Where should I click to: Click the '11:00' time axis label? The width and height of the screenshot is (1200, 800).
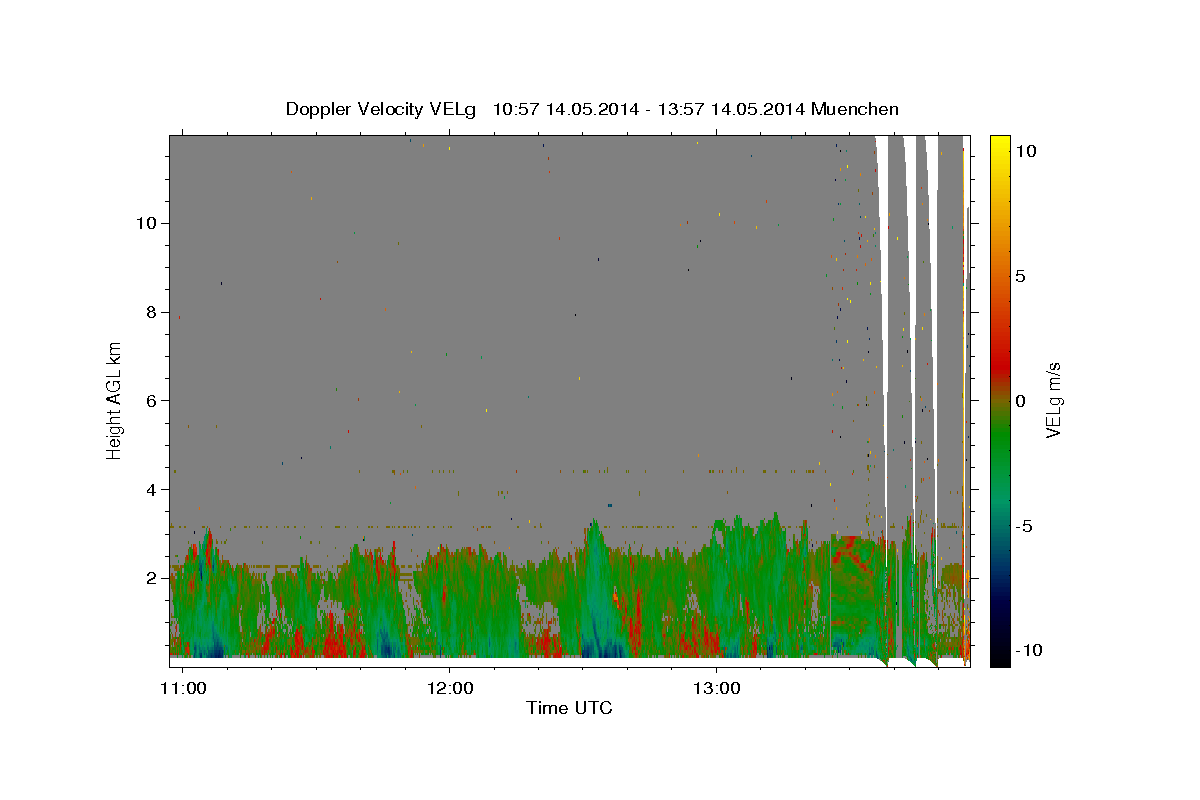183,689
